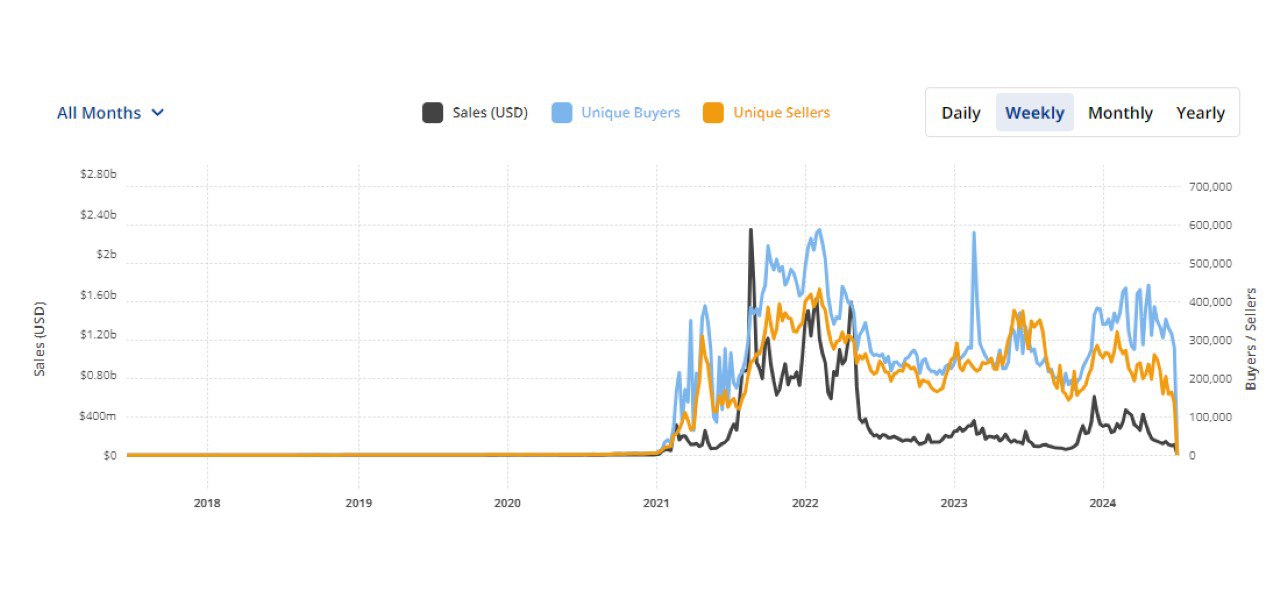Click the 2022 x-axis label

[x=805, y=503]
